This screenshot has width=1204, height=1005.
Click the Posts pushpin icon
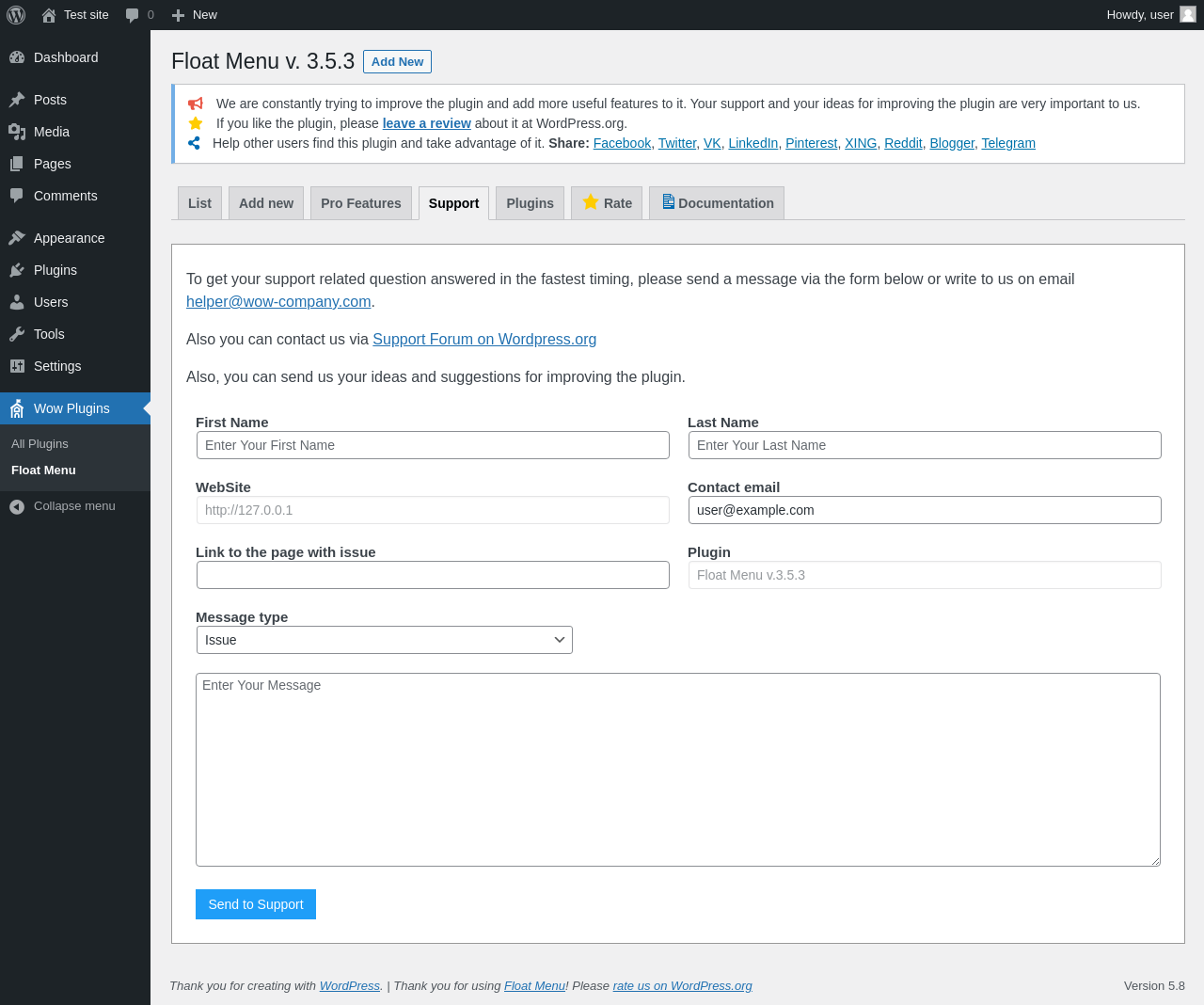tap(17, 100)
